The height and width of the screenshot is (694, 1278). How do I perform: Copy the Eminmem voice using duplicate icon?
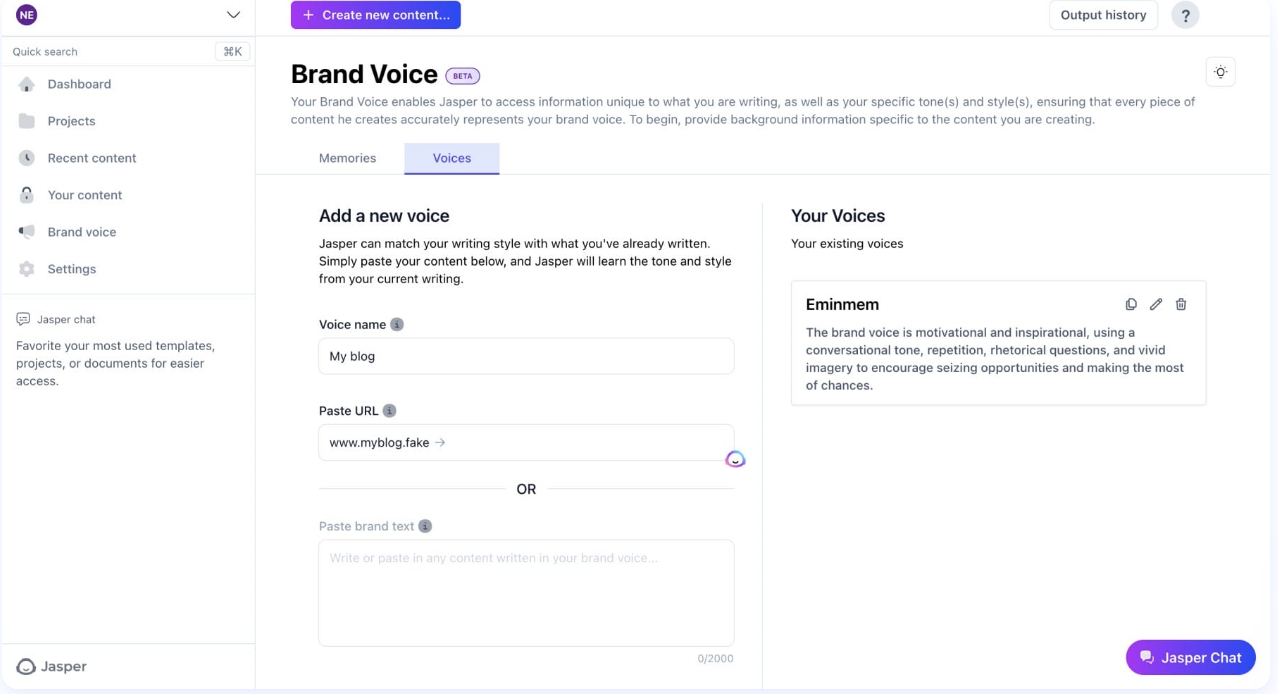click(x=1131, y=304)
